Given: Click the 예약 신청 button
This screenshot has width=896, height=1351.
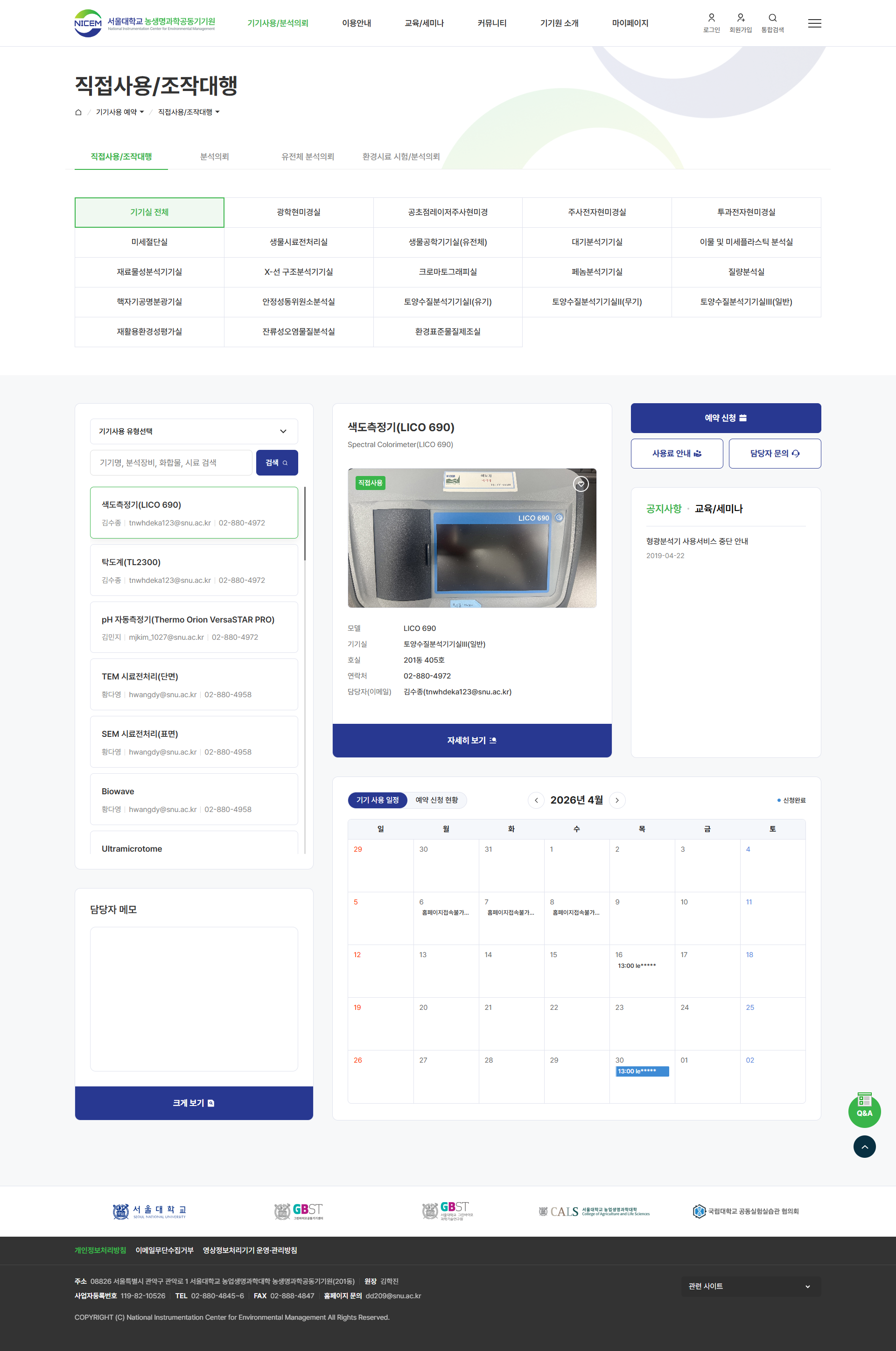Looking at the screenshot, I should 725,418.
